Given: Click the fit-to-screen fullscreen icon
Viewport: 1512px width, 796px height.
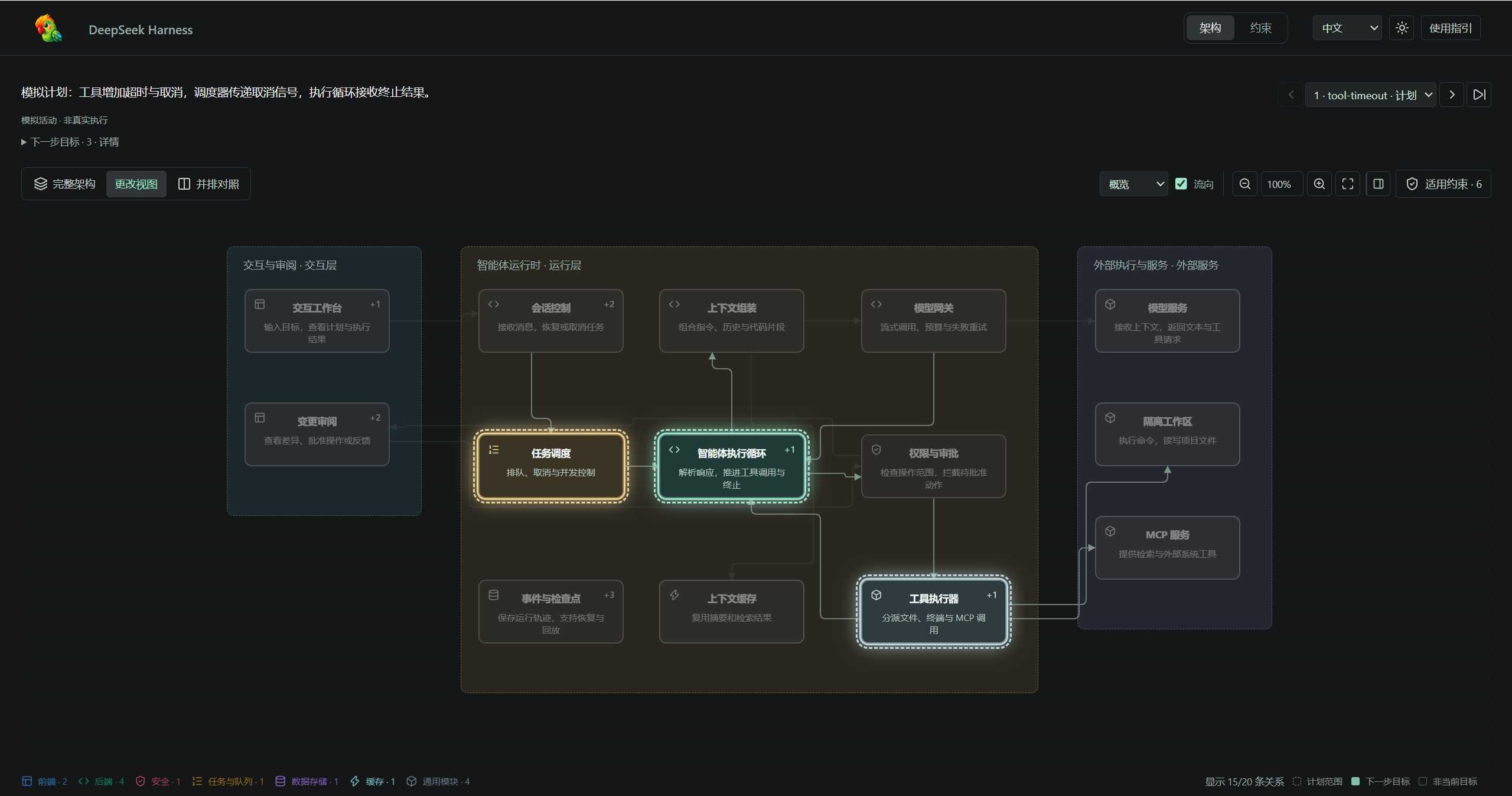Looking at the screenshot, I should click(x=1348, y=184).
